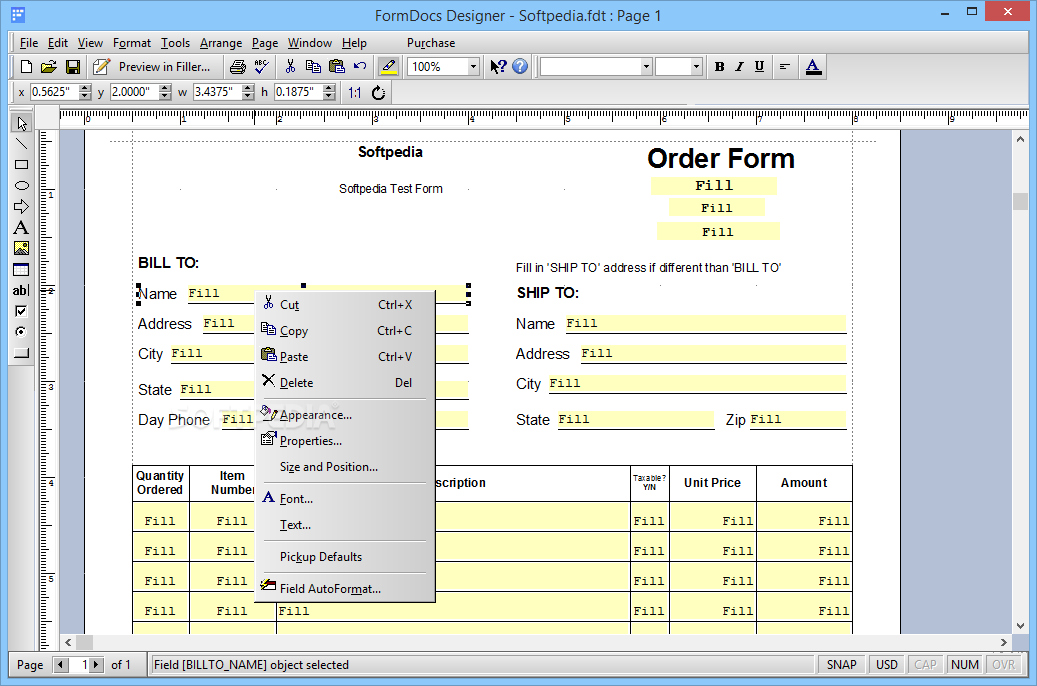This screenshot has height=686, width=1037.
Task: Click the 1:1 actual size button
Action: pyautogui.click(x=355, y=93)
